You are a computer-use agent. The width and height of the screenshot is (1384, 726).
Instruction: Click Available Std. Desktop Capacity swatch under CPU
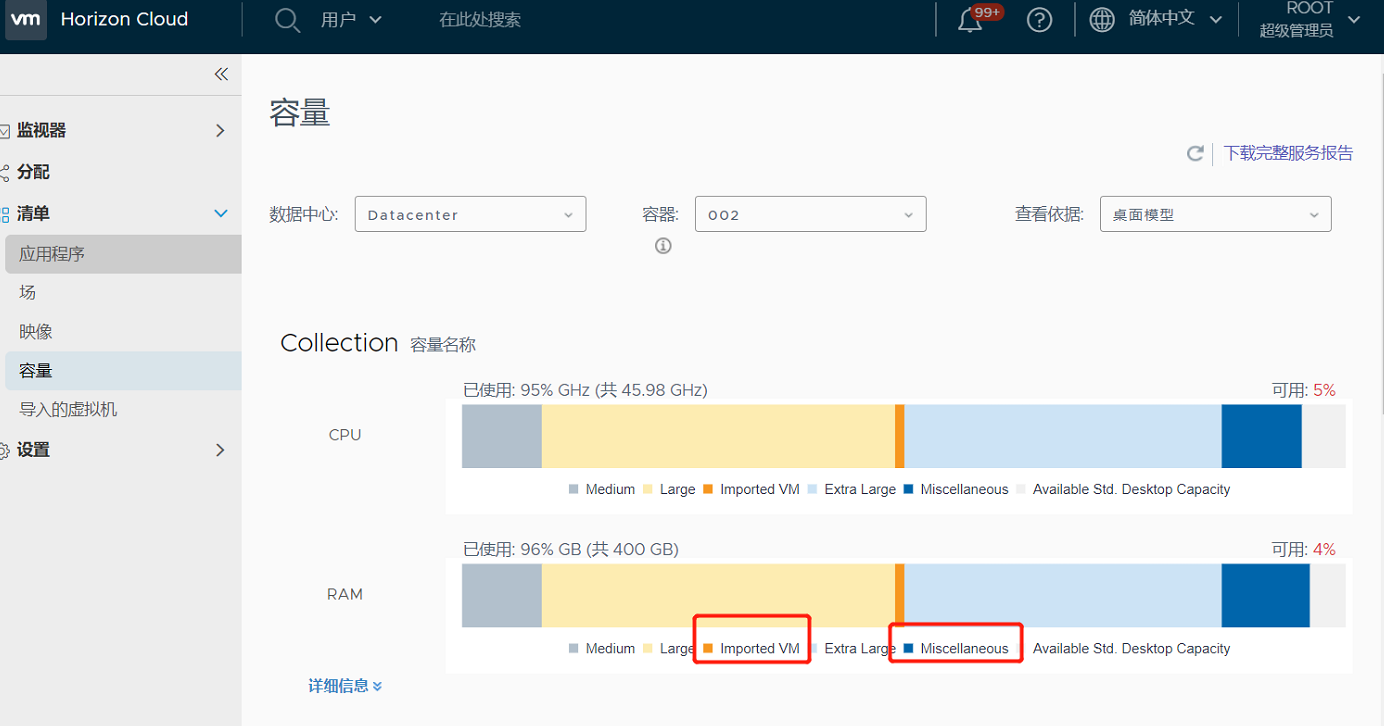point(1021,489)
